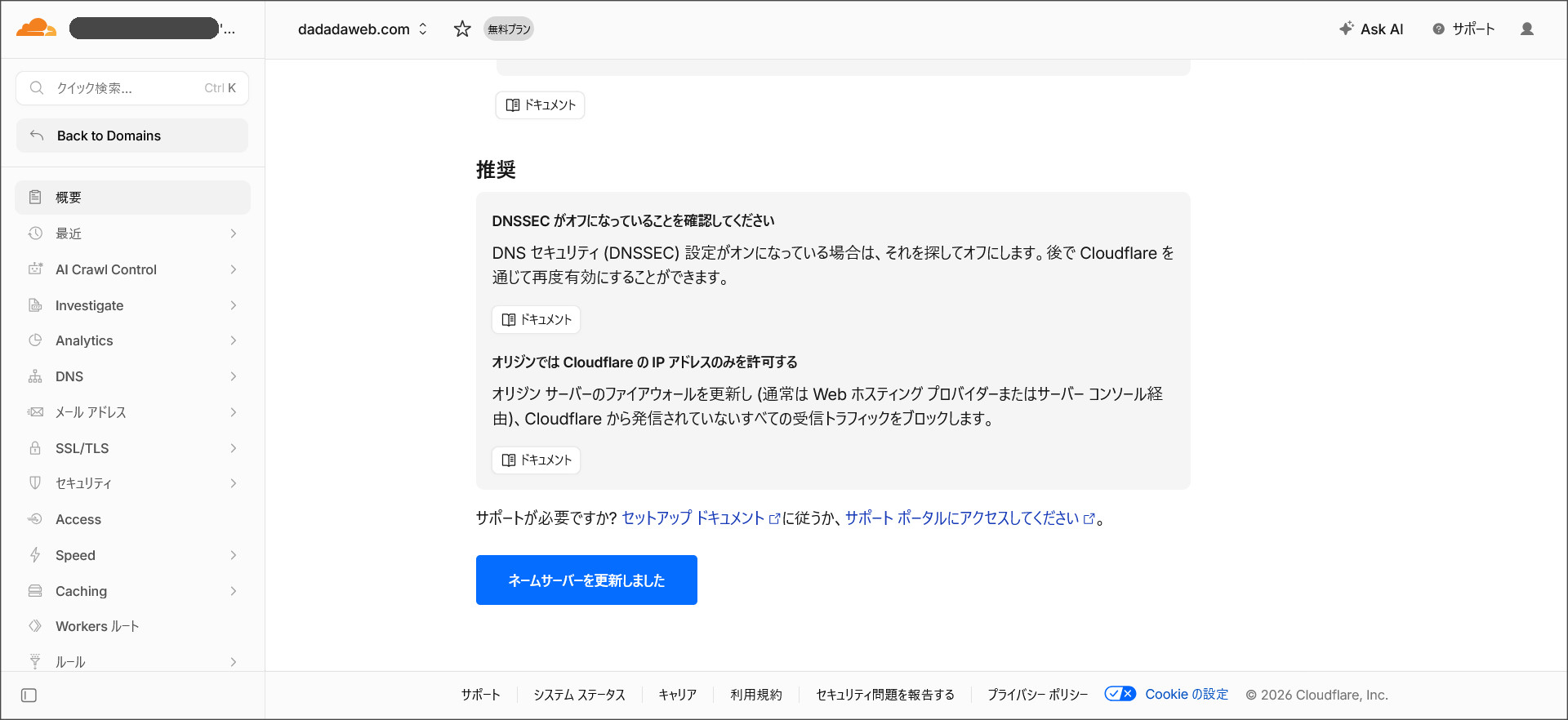1568x720 pixels.
Task: Click the Ask AI sparkle icon
Action: 1347,29
